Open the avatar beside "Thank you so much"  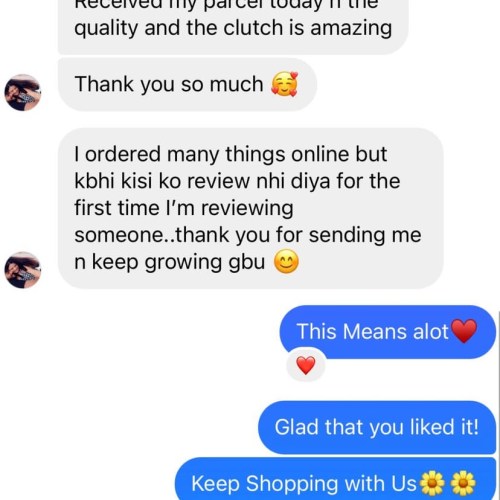click(23, 92)
